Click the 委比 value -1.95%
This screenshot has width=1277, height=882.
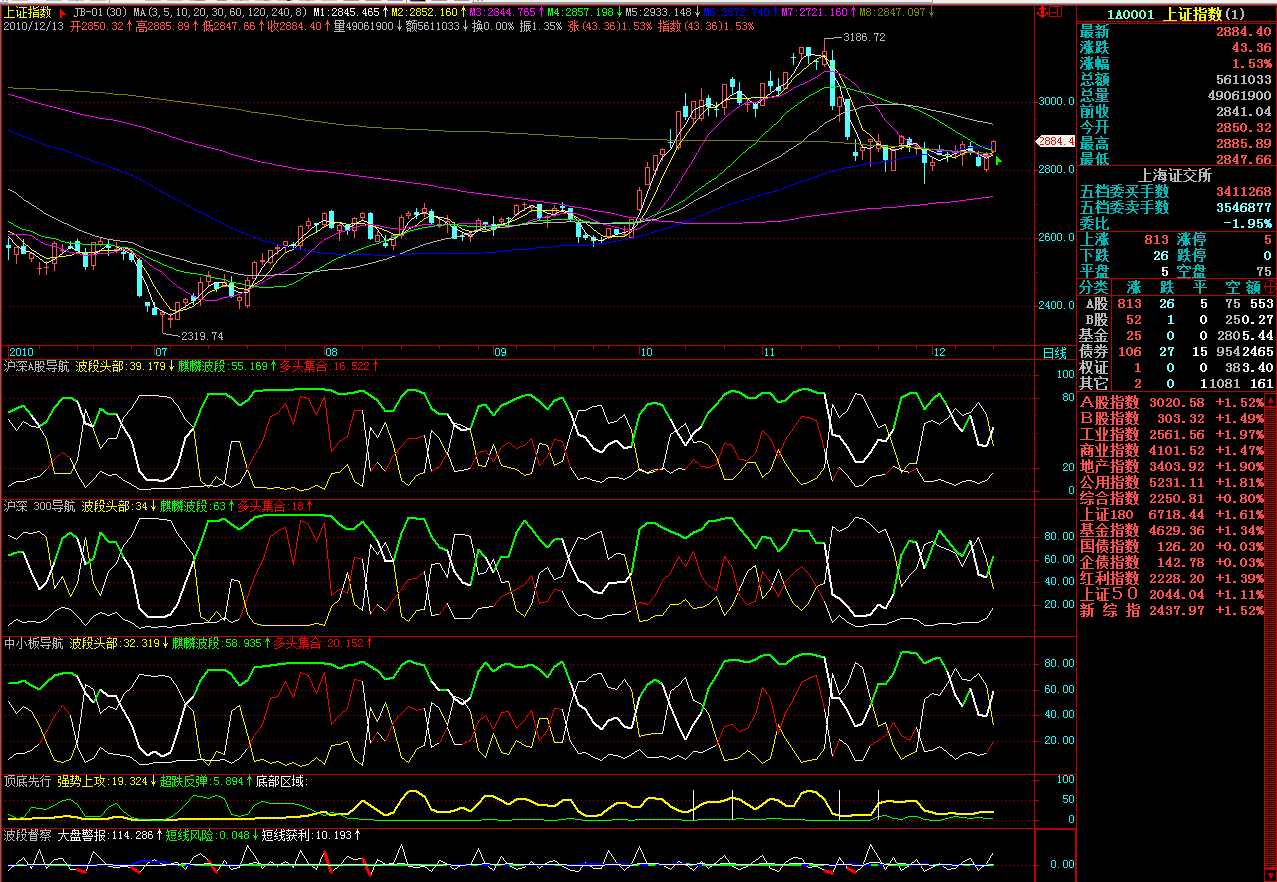point(1247,223)
